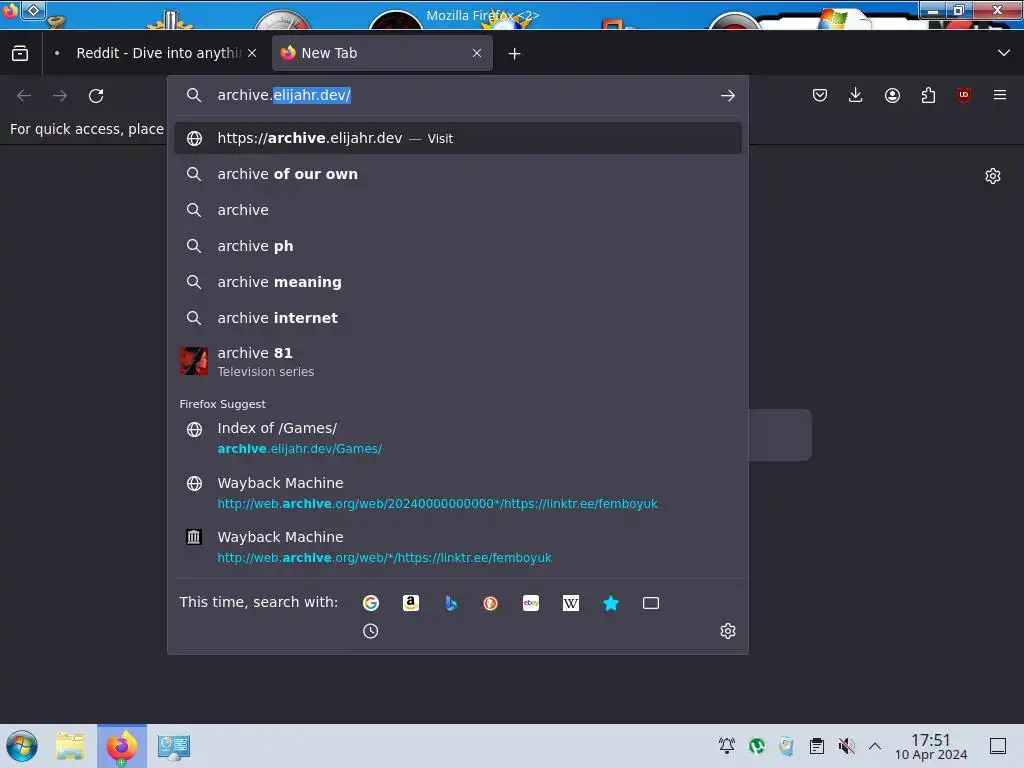Select 'archive meaning' search suggestion
The width and height of the screenshot is (1024, 768).
[457, 282]
